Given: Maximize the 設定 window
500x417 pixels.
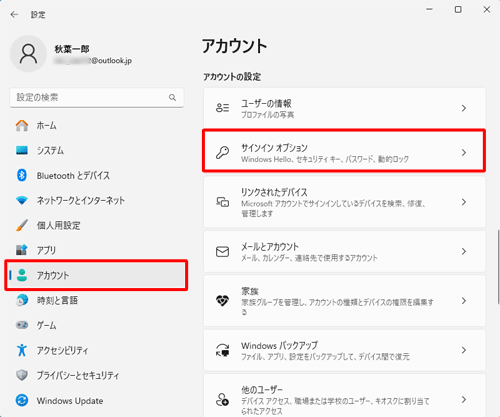Looking at the screenshot, I should point(458,10).
